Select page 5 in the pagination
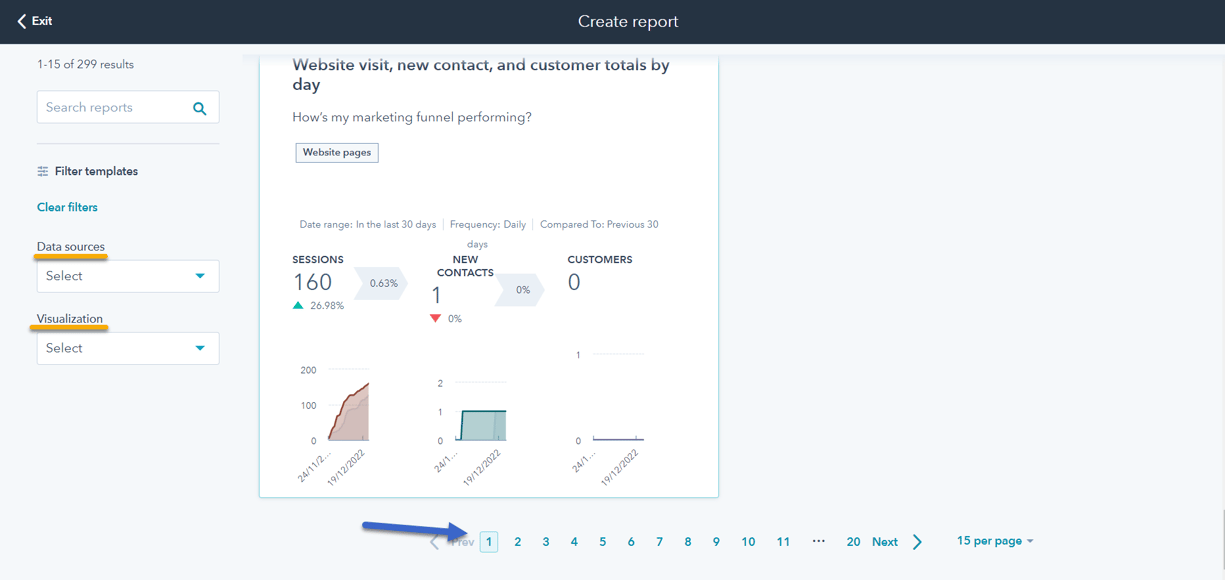The image size is (1225, 580). pyautogui.click(x=602, y=541)
